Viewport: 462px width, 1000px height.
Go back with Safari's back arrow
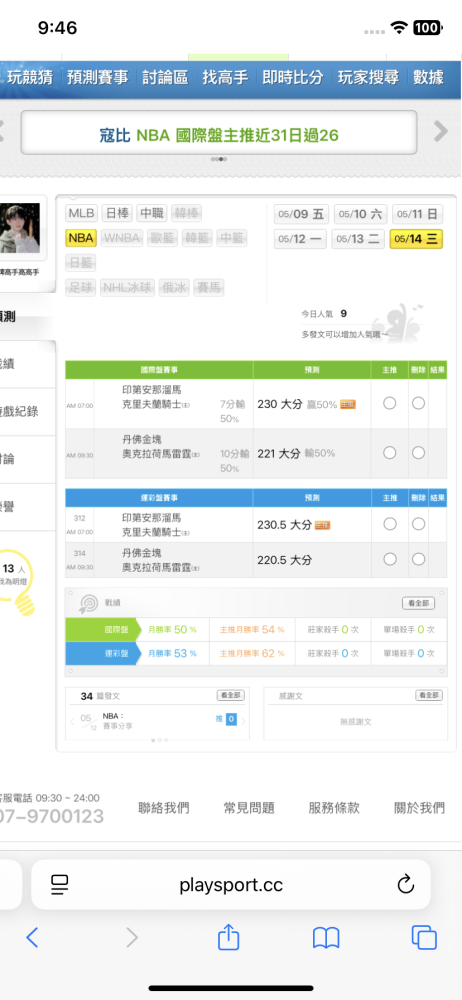click(32, 937)
